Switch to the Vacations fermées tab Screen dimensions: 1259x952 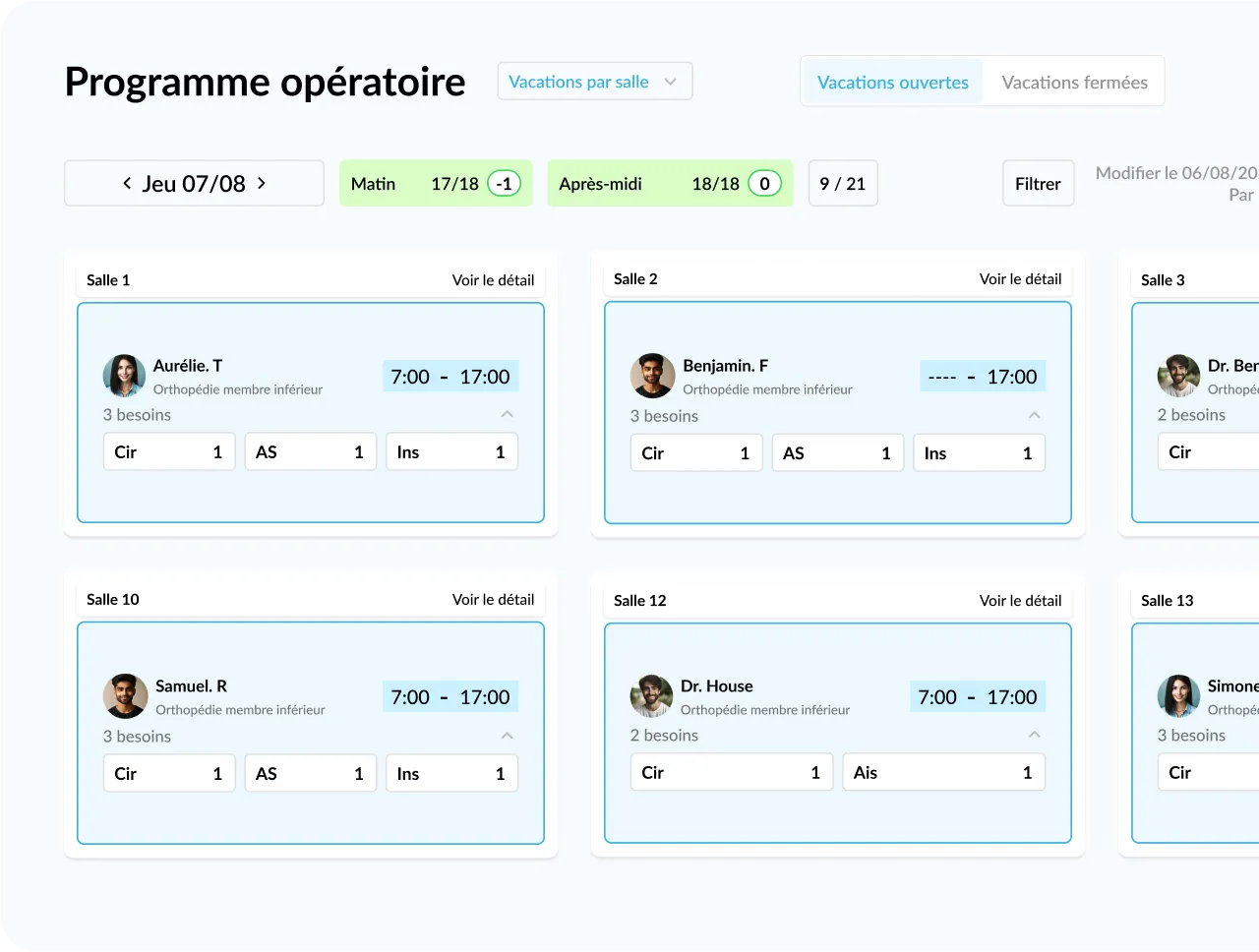tap(1074, 83)
